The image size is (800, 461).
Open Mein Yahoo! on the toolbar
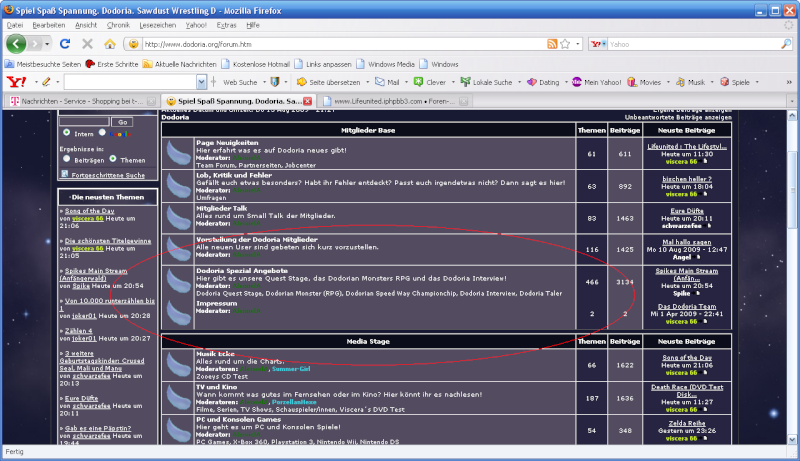click(596, 82)
